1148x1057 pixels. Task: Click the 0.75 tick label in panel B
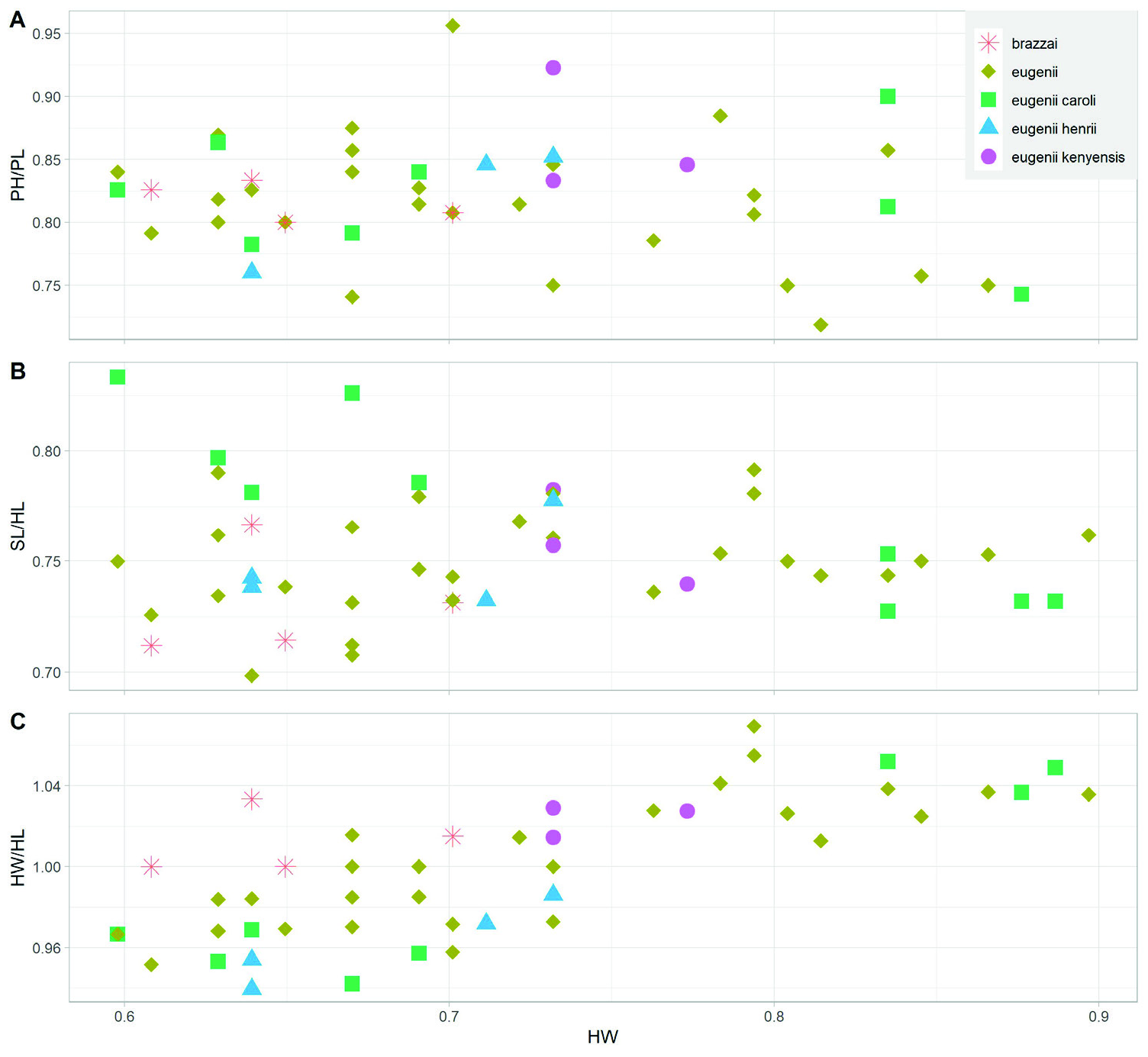[x=47, y=562]
